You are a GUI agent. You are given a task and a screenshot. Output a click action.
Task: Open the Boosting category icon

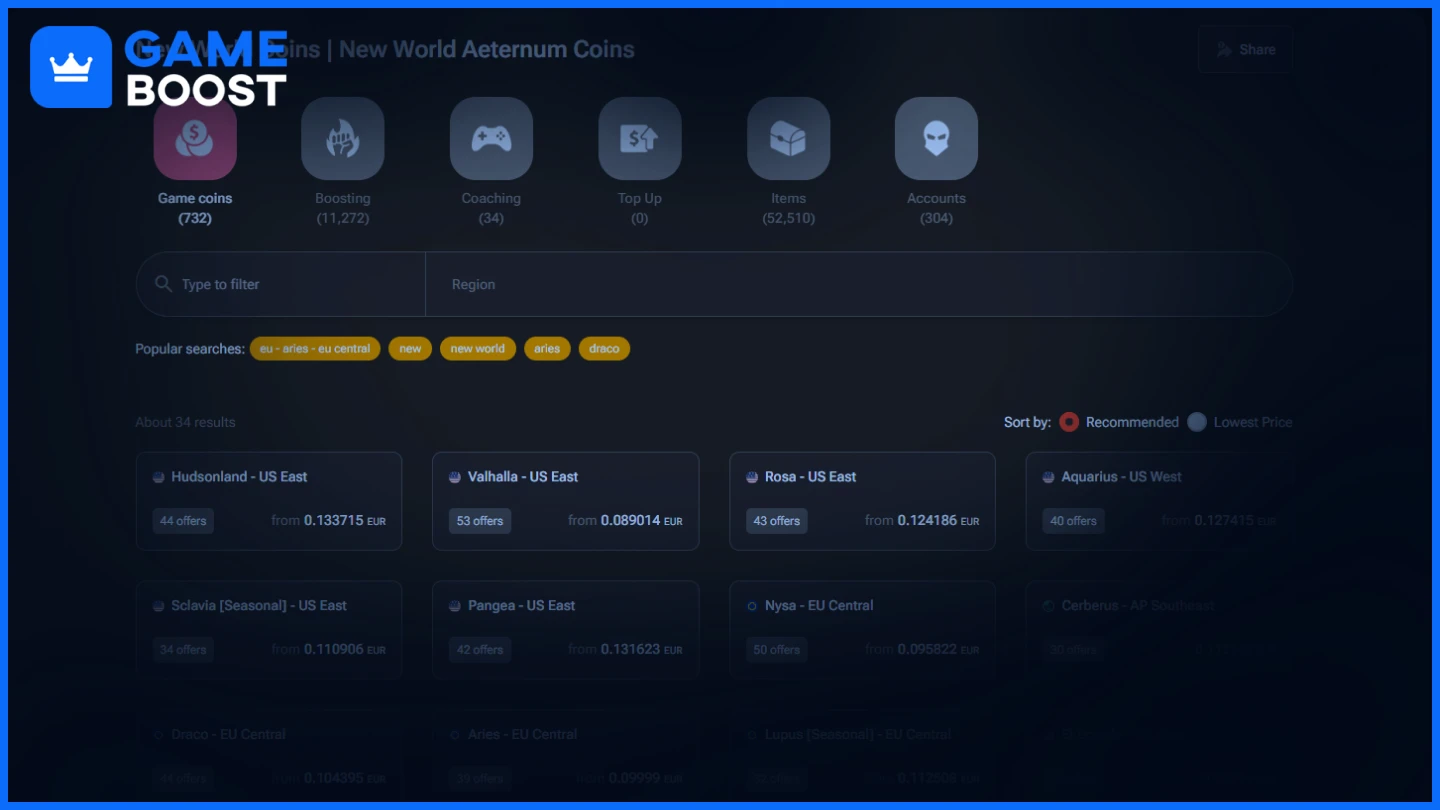(x=343, y=138)
